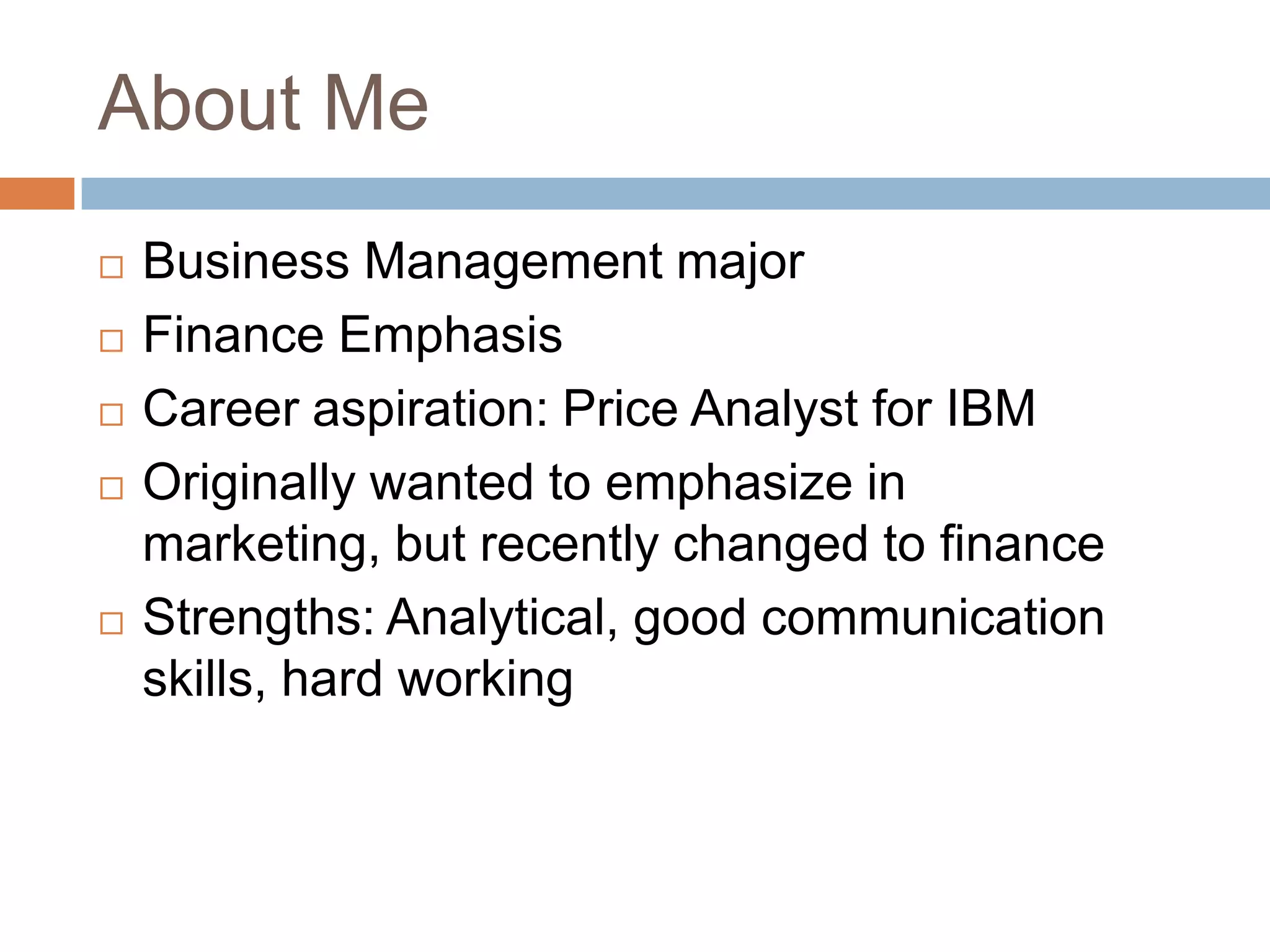The height and width of the screenshot is (952, 1270).
Task: Click the blue horizontal divider bar
Action: pyautogui.click(x=675, y=193)
